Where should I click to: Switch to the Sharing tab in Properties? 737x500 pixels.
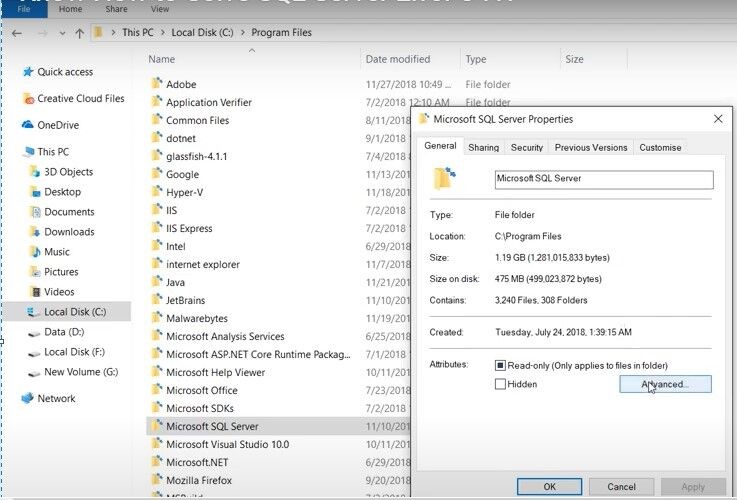484,148
